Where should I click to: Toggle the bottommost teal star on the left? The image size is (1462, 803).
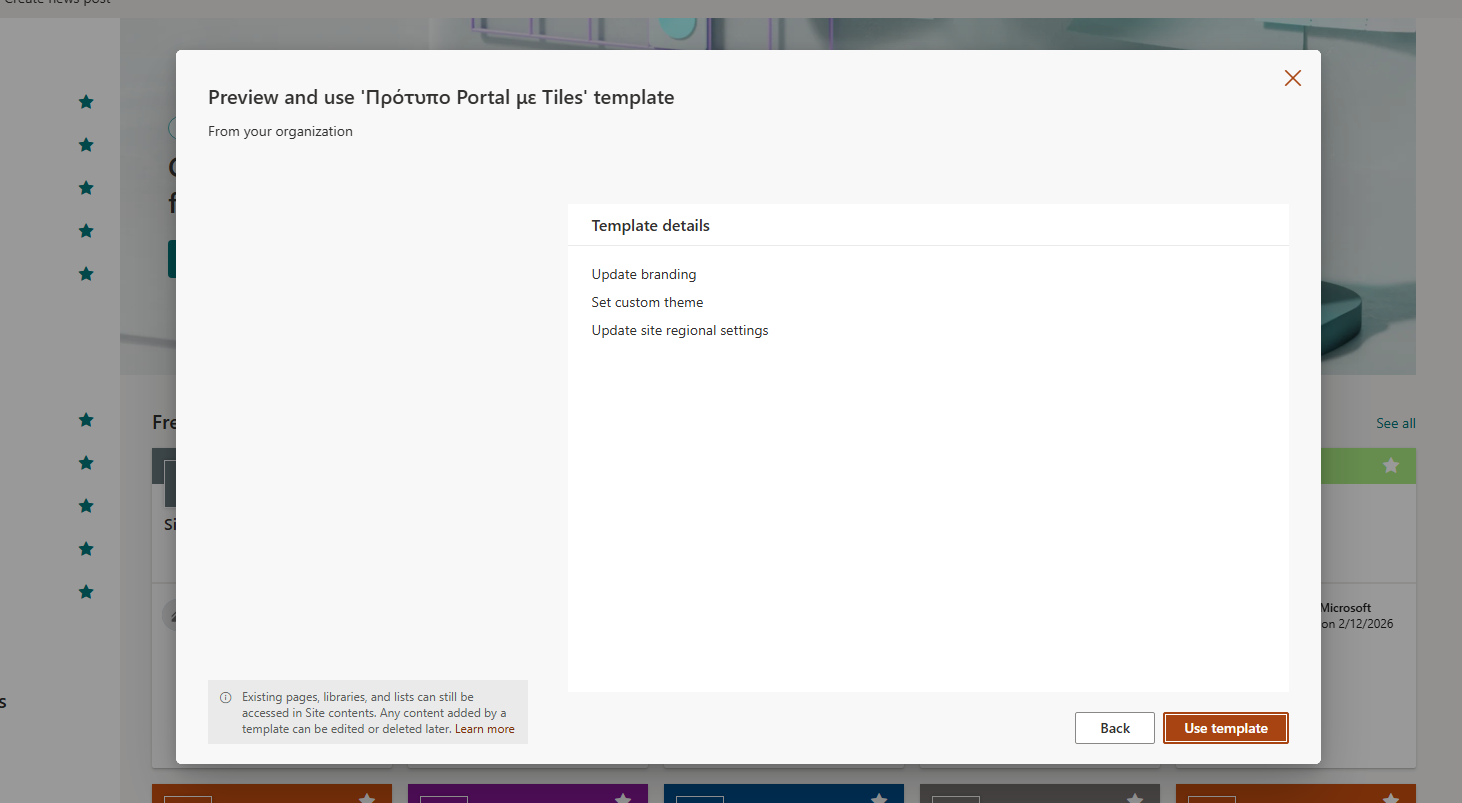(x=86, y=592)
